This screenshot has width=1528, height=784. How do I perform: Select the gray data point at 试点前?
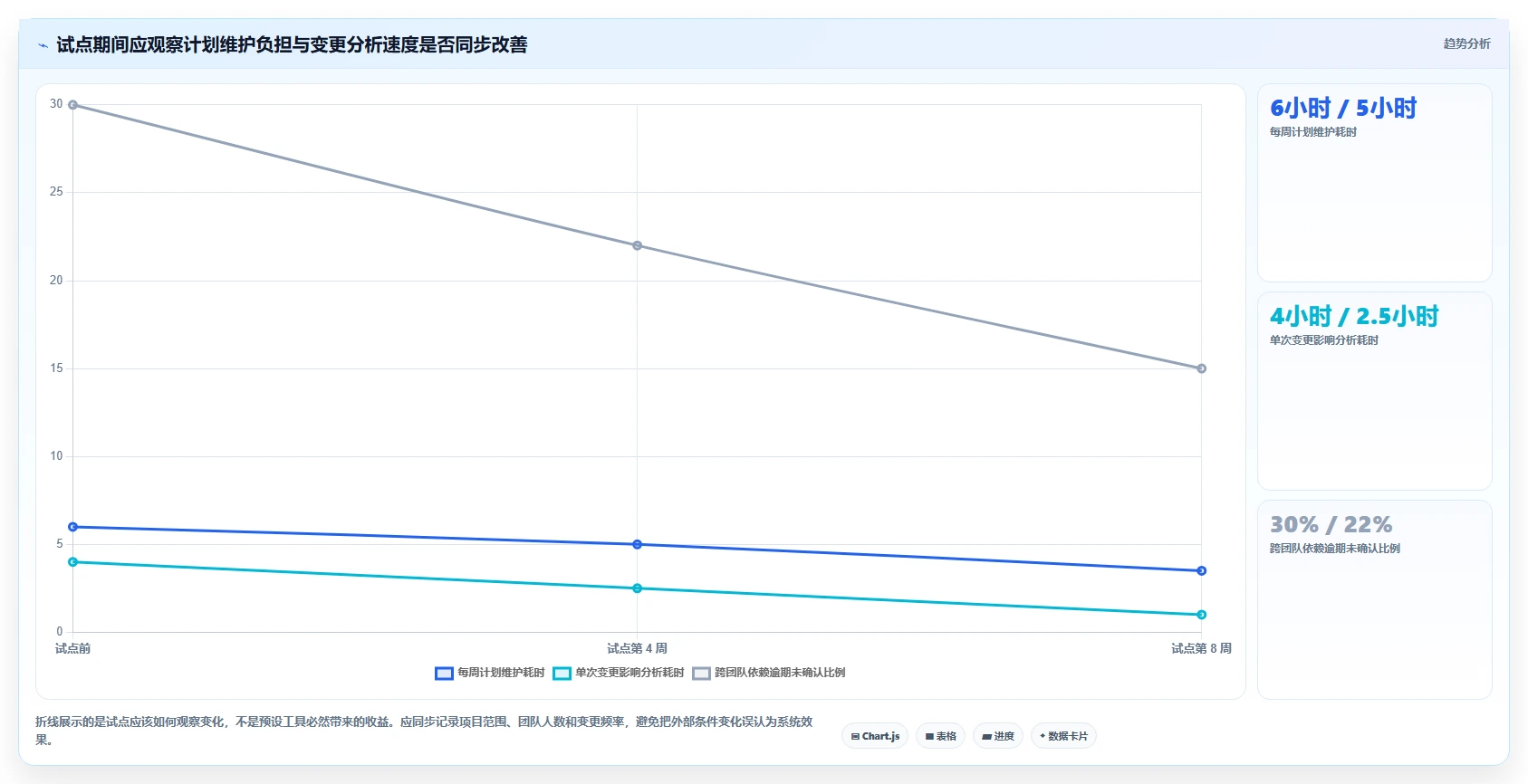coord(73,105)
